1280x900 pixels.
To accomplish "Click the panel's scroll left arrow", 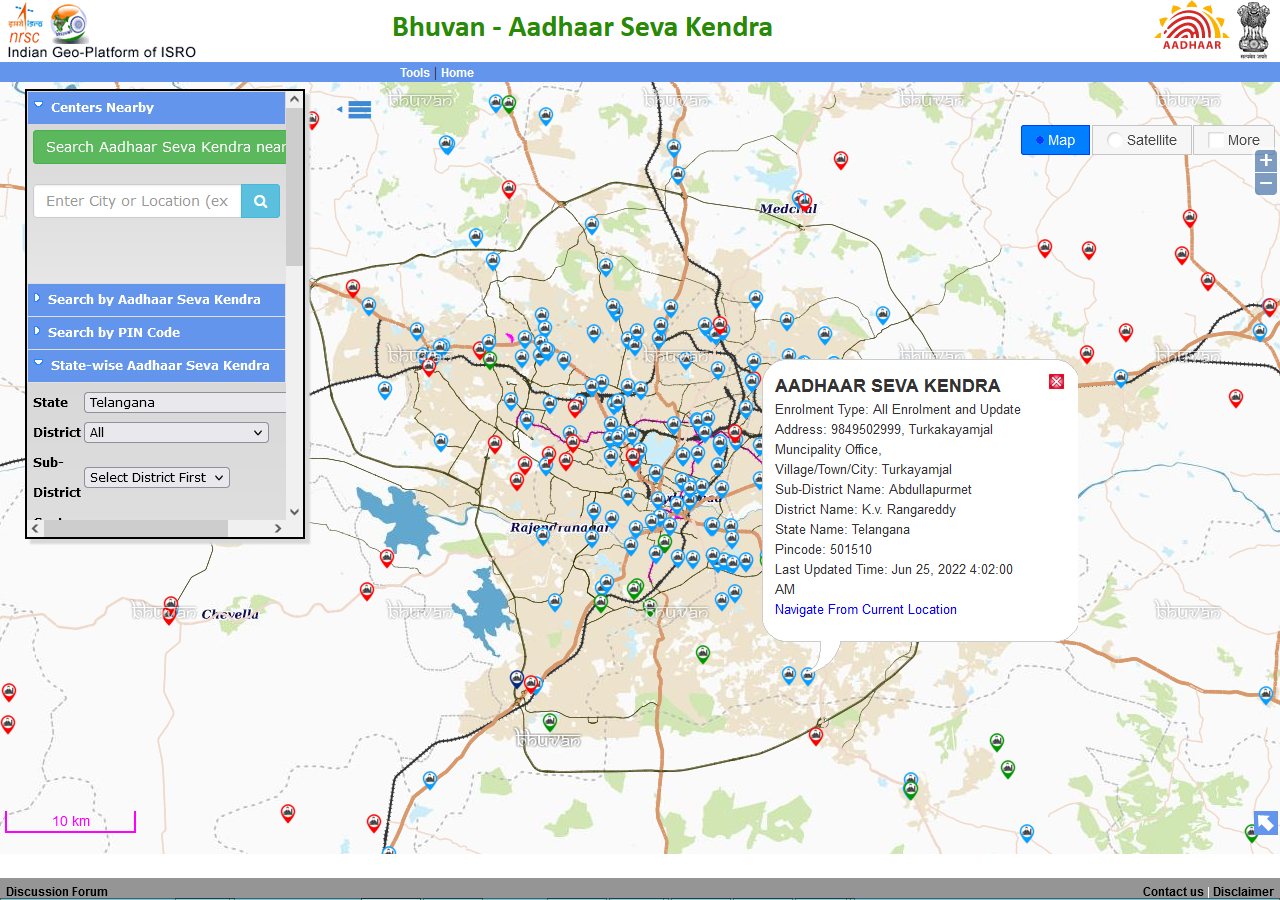I will click(36, 528).
